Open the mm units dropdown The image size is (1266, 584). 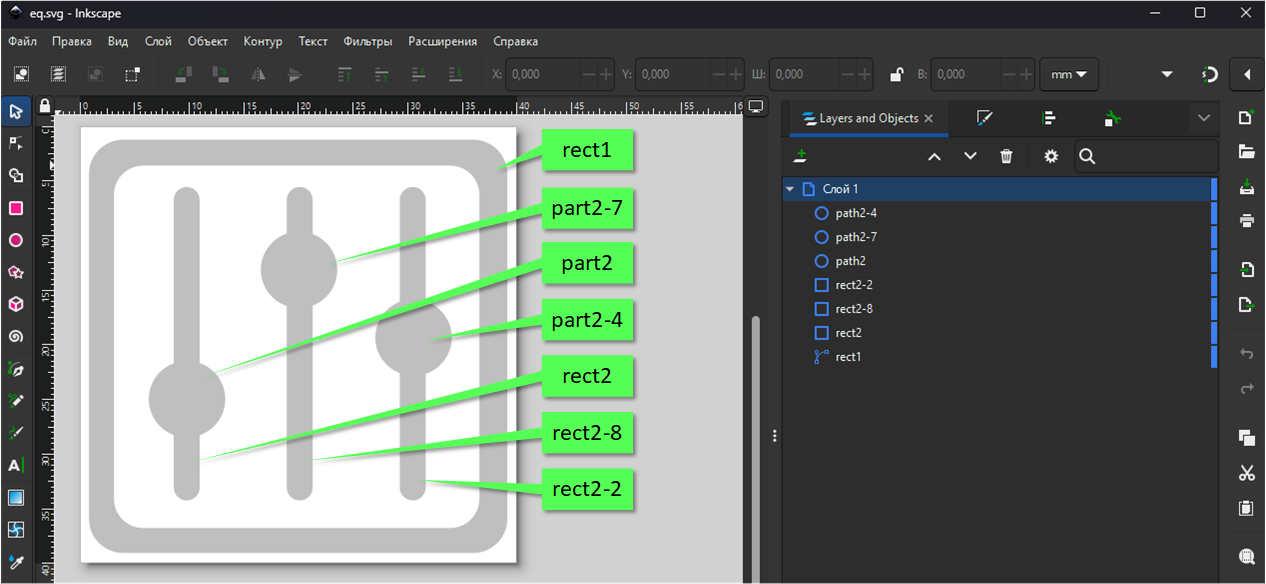tap(1069, 74)
